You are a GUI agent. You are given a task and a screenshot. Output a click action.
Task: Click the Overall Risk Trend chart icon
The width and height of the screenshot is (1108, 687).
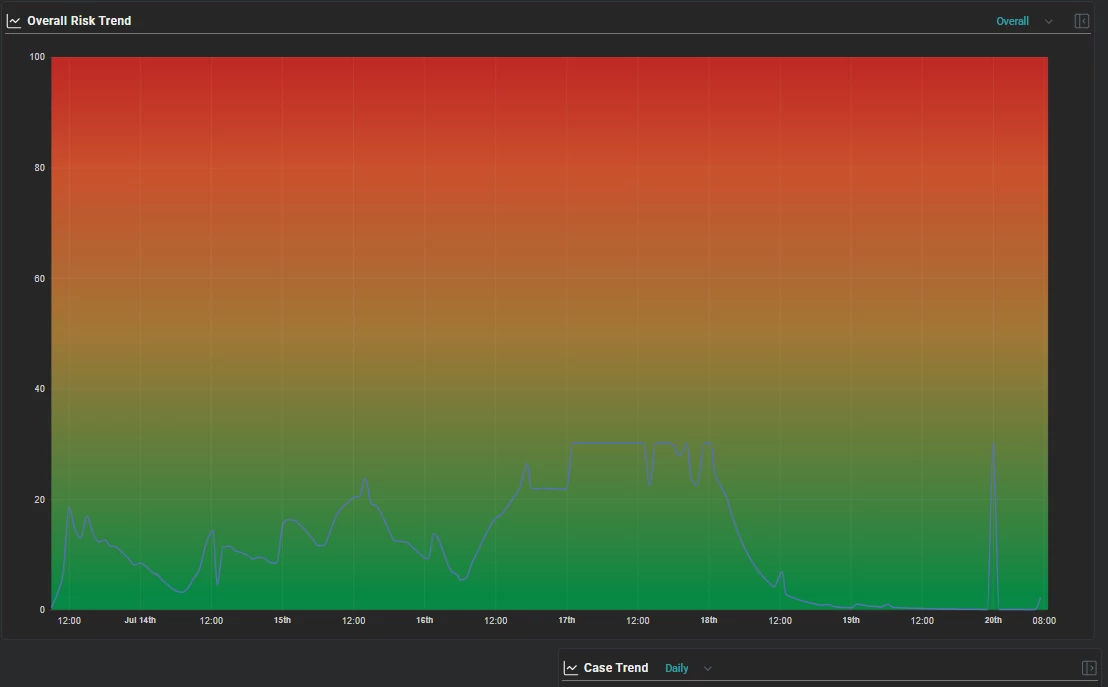(13, 21)
